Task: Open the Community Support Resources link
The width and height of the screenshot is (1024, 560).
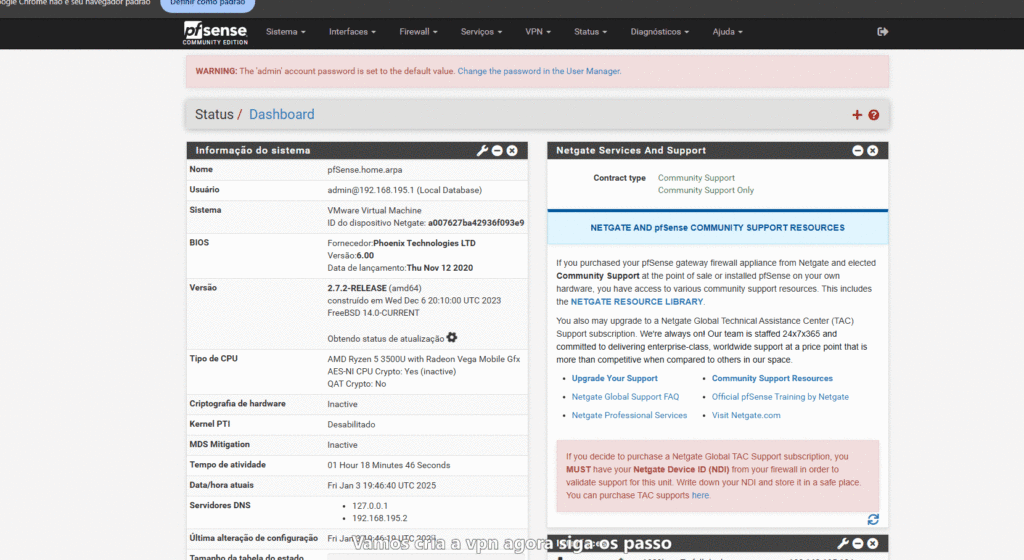Action: (772, 379)
